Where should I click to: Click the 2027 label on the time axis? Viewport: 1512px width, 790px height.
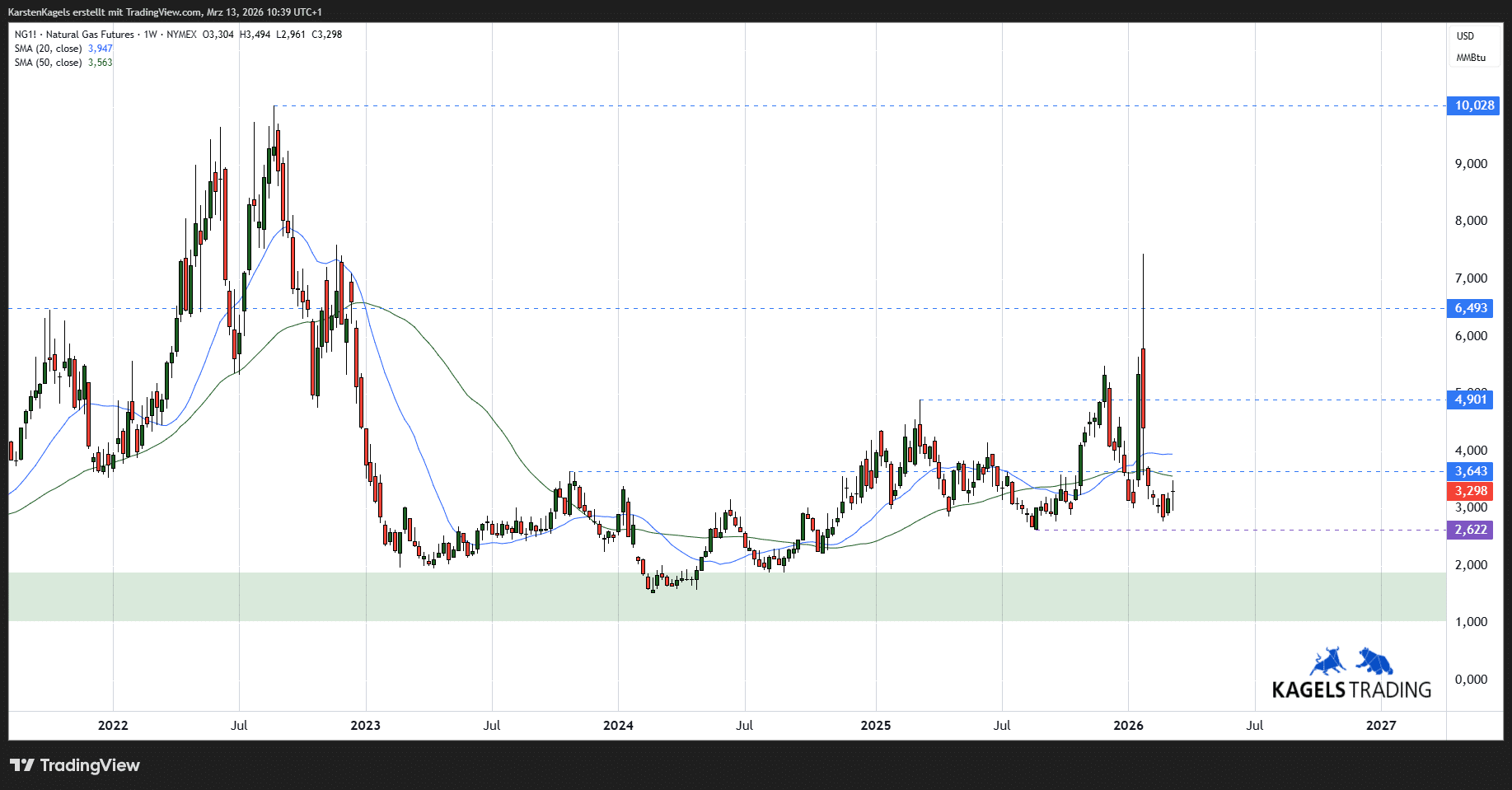[x=1381, y=726]
